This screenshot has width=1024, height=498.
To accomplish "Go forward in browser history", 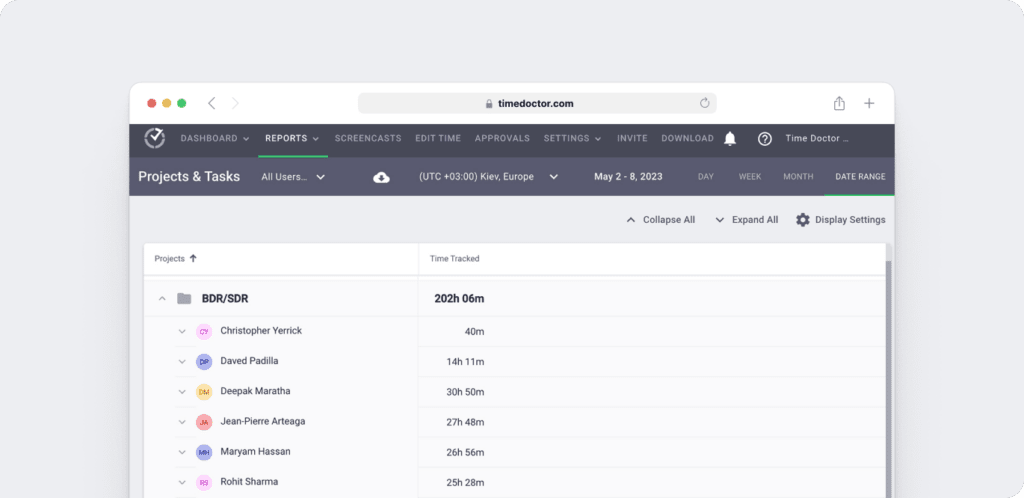I will click(235, 103).
